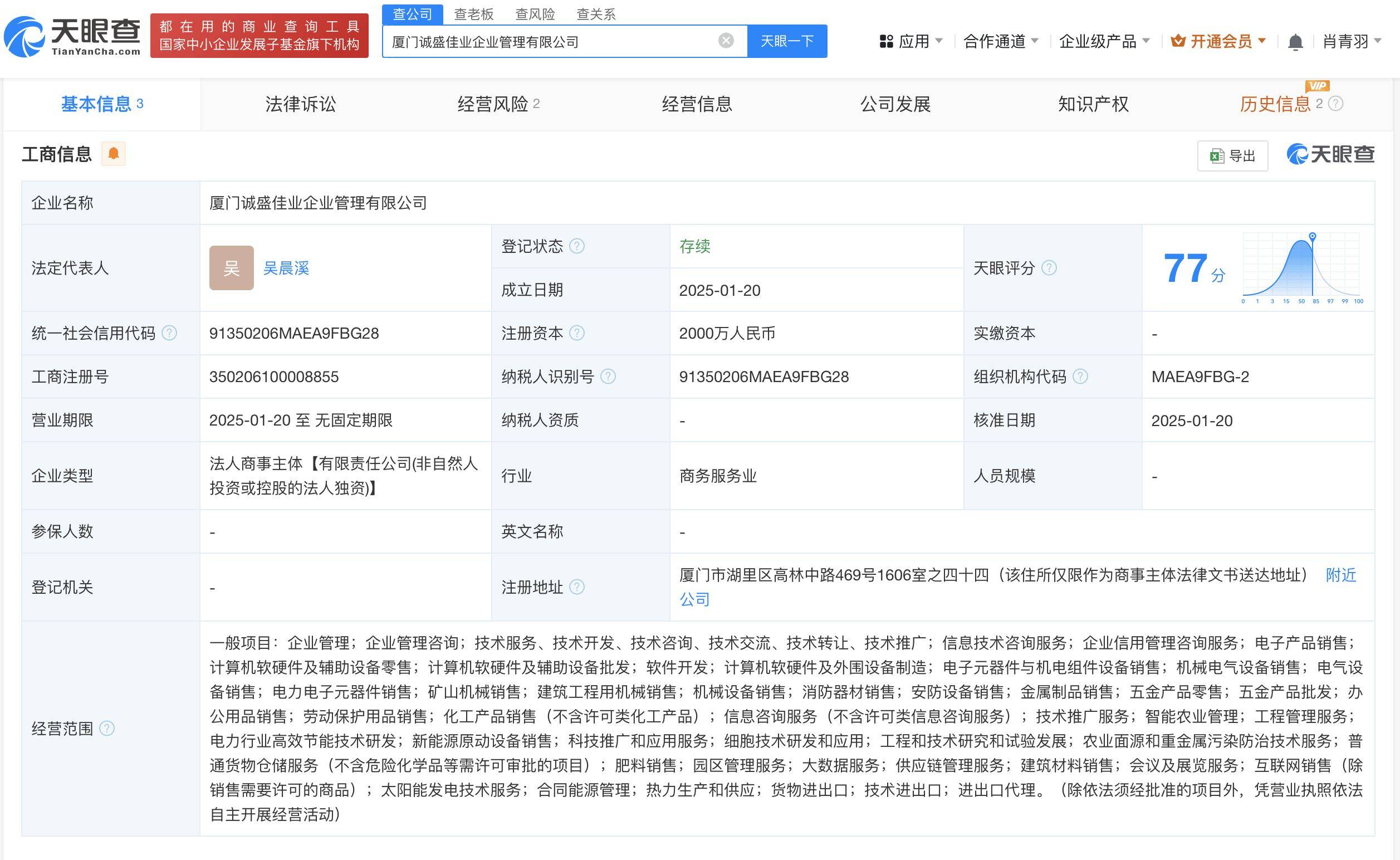Image resolution: width=1400 pixels, height=860 pixels.
Task: Click the 存续 registration status value
Action: pos(694,246)
